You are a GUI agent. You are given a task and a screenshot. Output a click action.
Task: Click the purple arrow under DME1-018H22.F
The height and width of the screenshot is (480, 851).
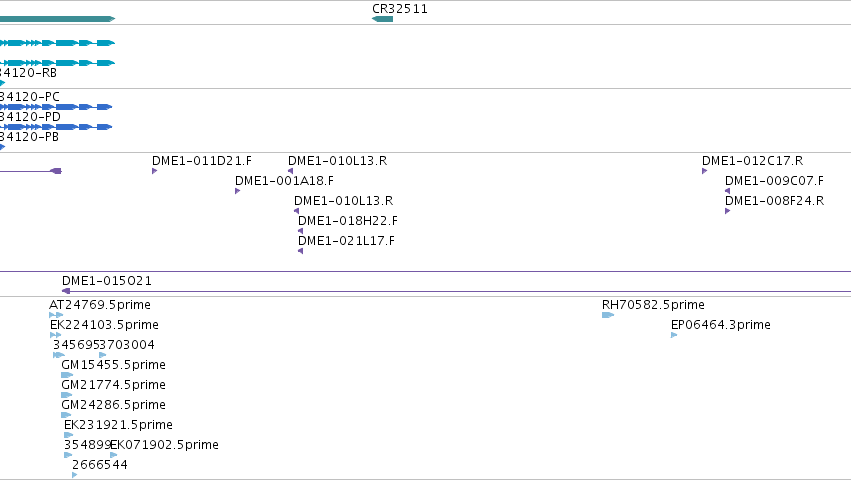point(301,231)
